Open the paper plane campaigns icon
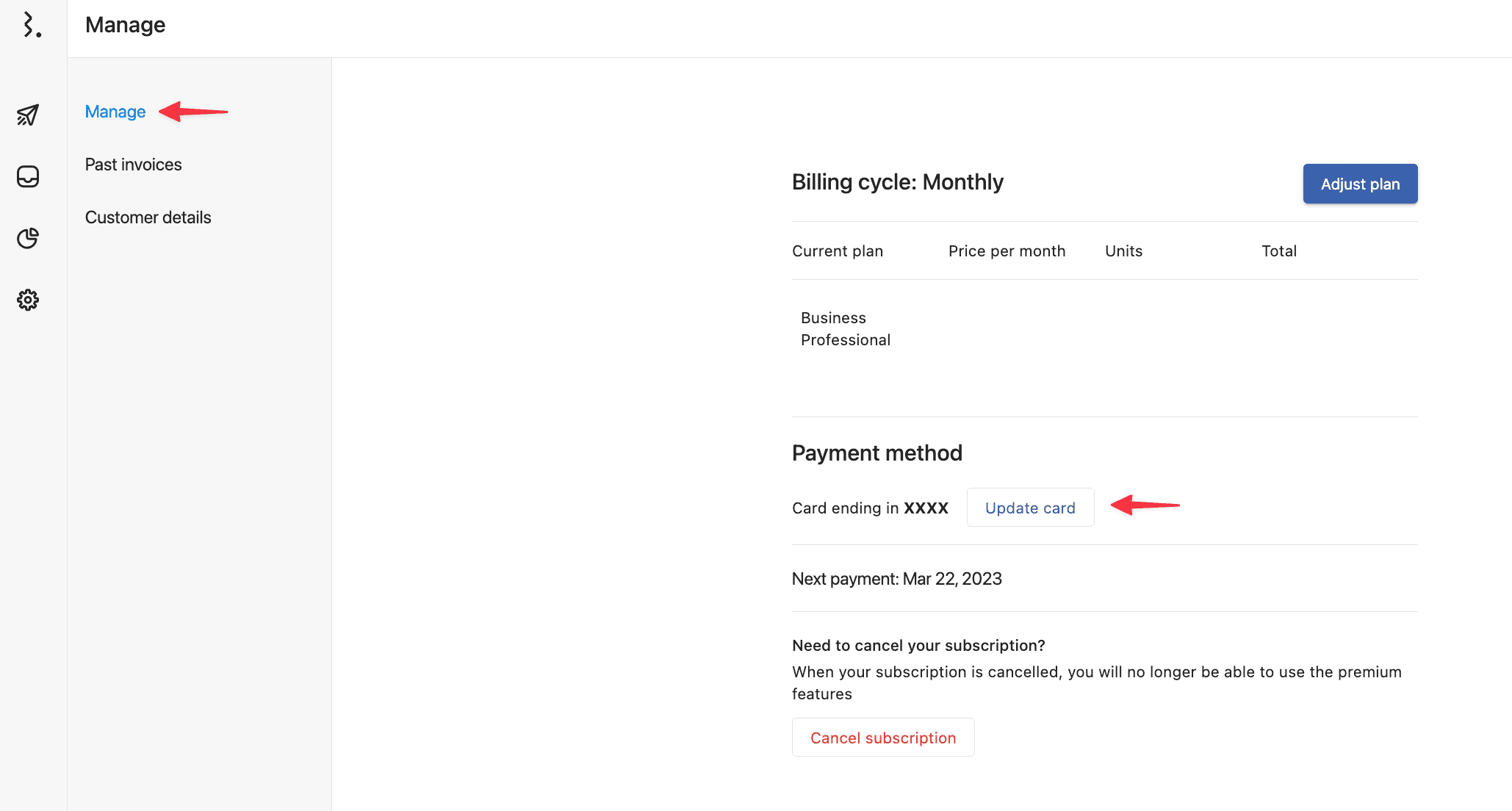 coord(28,115)
